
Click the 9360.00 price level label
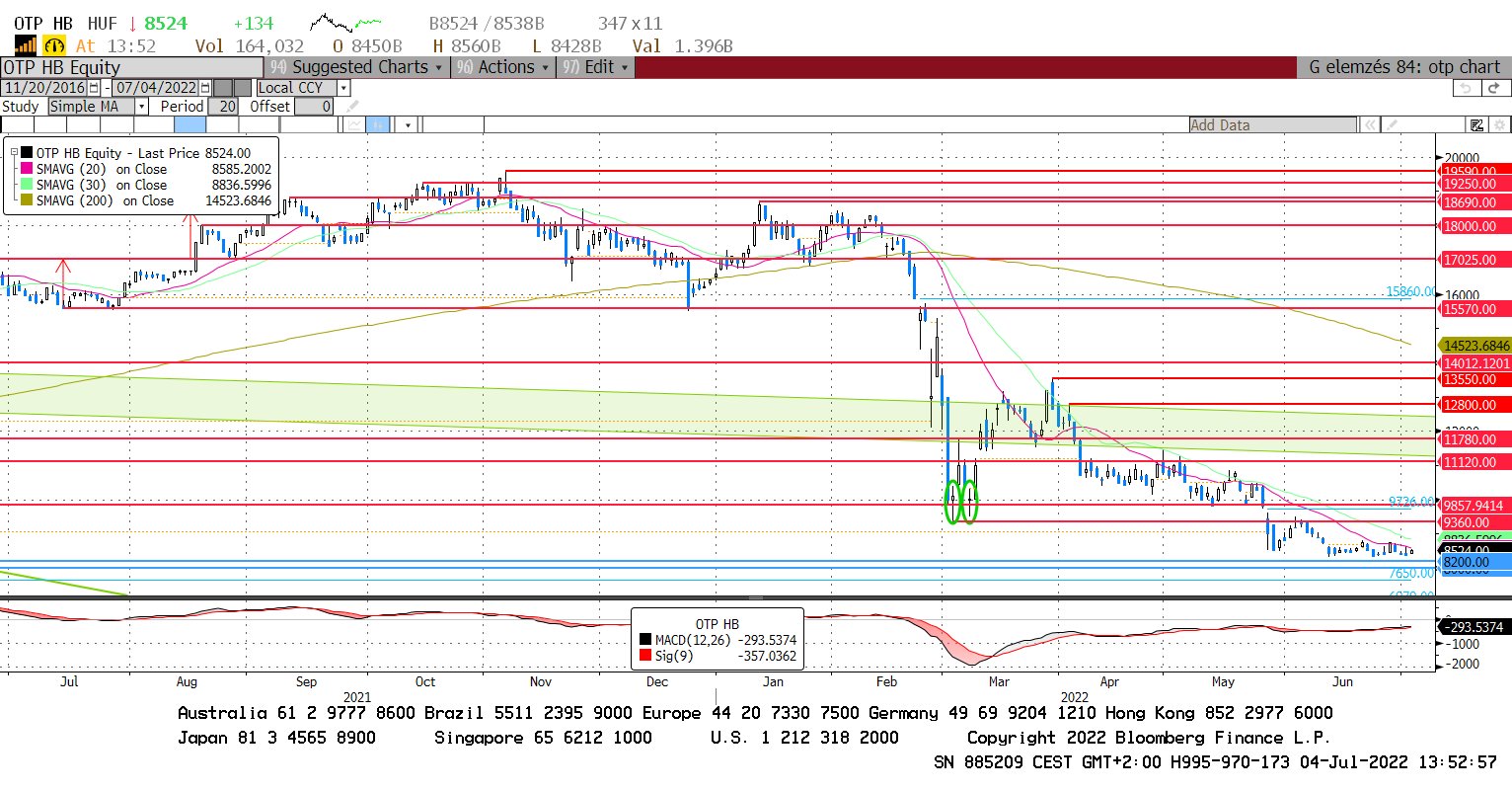(1475, 522)
